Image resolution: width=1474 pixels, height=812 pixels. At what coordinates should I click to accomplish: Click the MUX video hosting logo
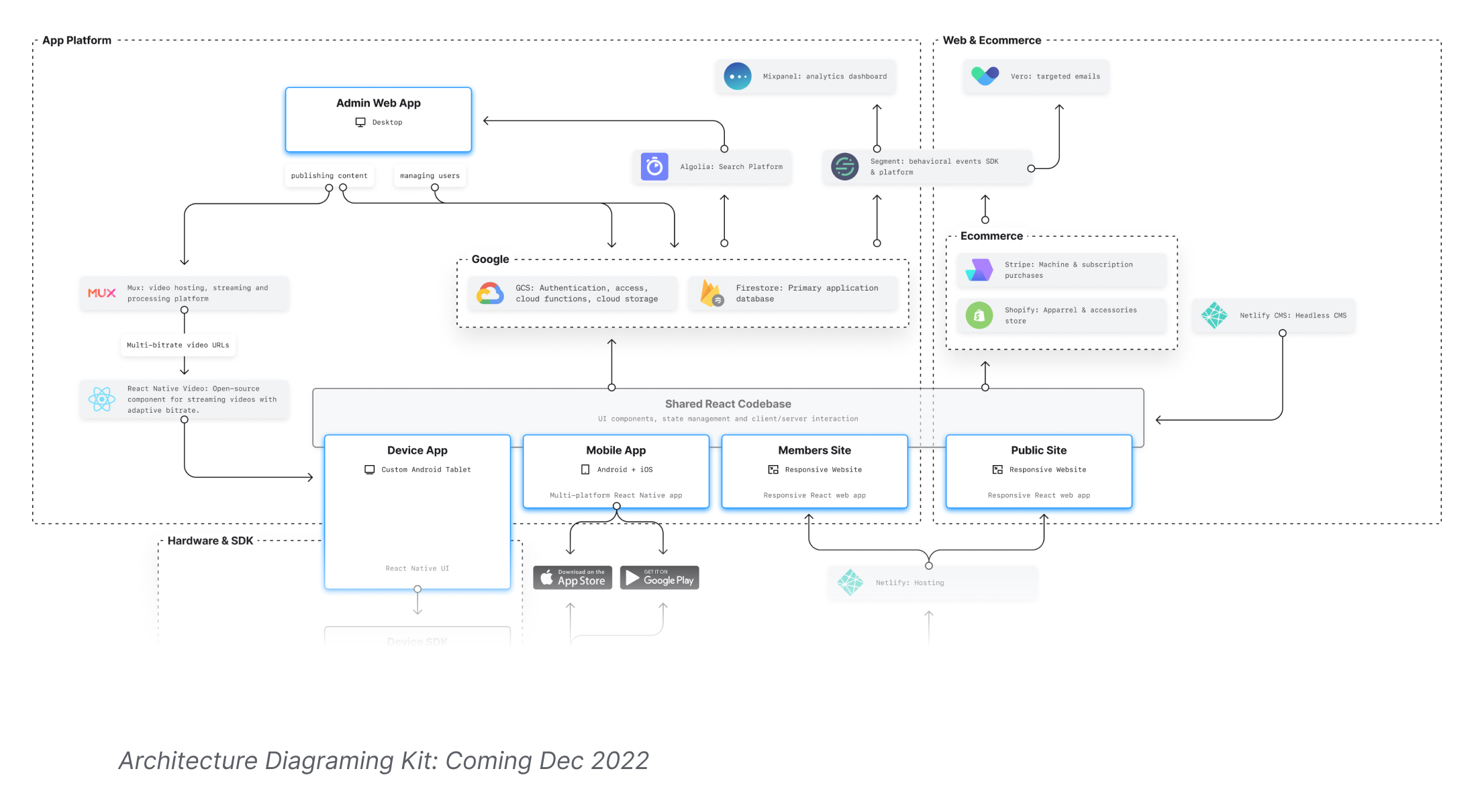[x=102, y=293]
